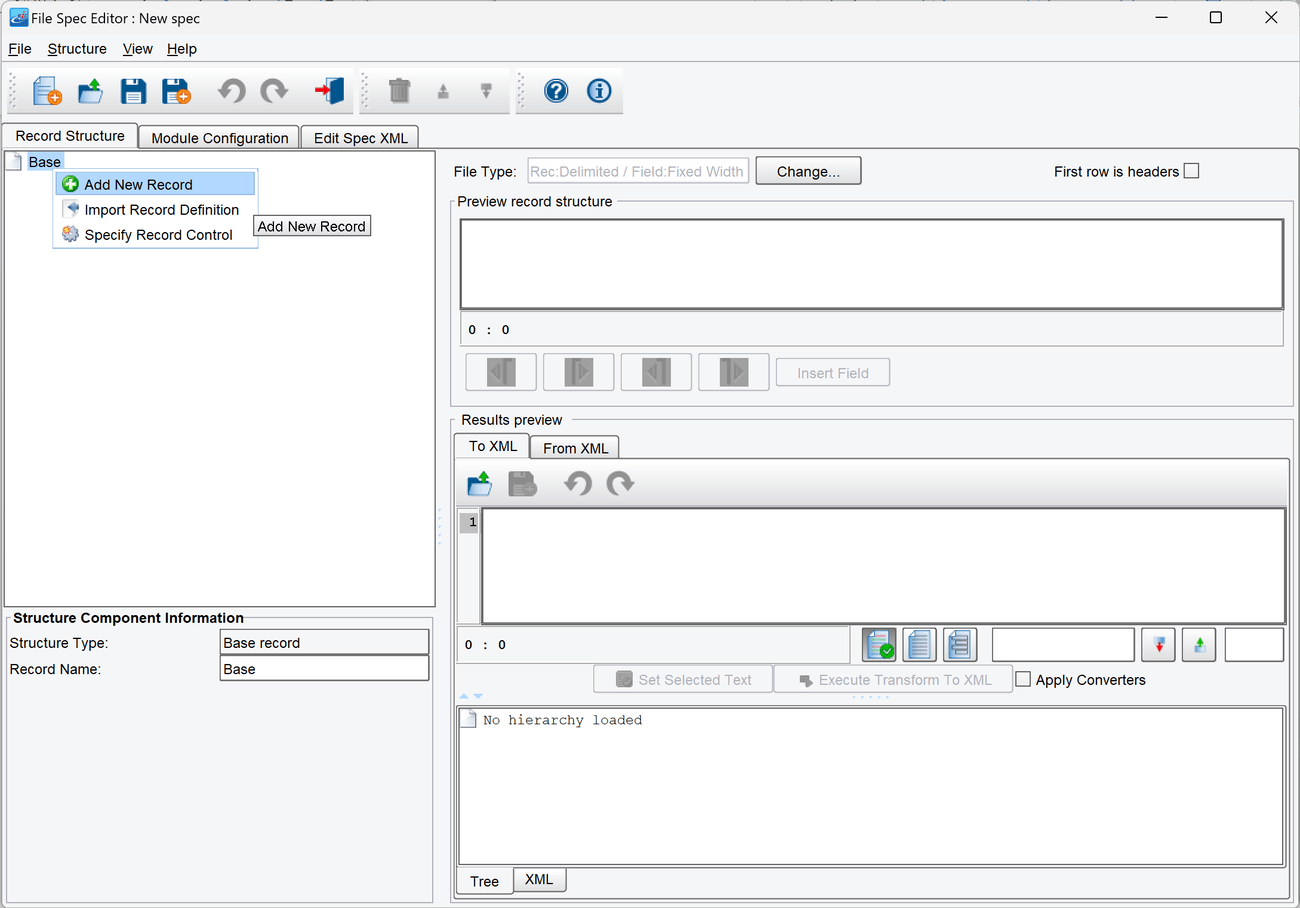Viewport: 1300px width, 908px height.
Task: Click line number 1 in editor gutter
Action: (473, 522)
